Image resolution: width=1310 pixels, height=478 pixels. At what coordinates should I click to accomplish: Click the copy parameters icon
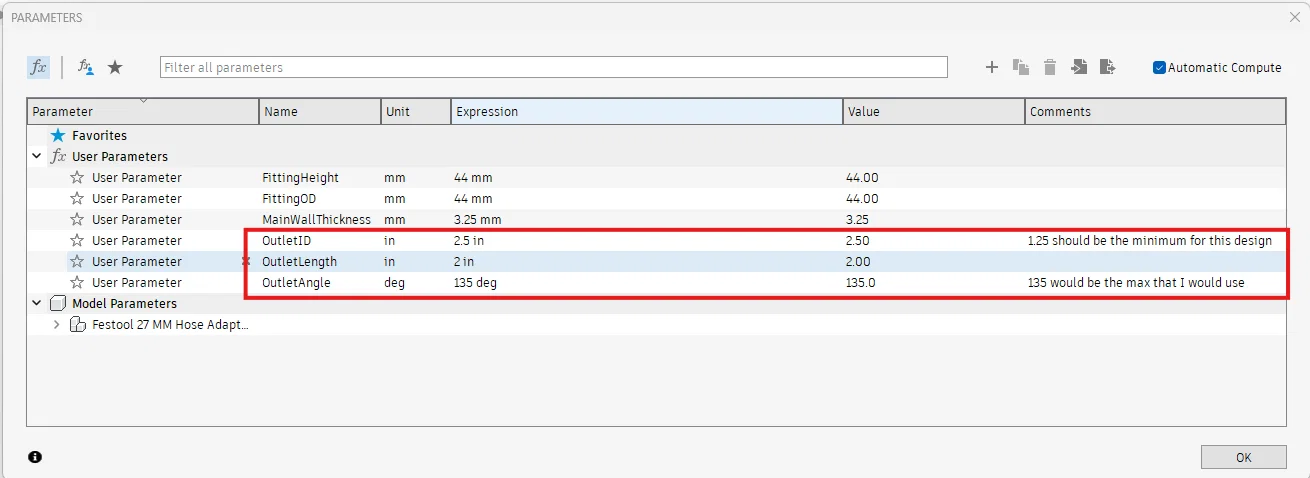(1021, 67)
